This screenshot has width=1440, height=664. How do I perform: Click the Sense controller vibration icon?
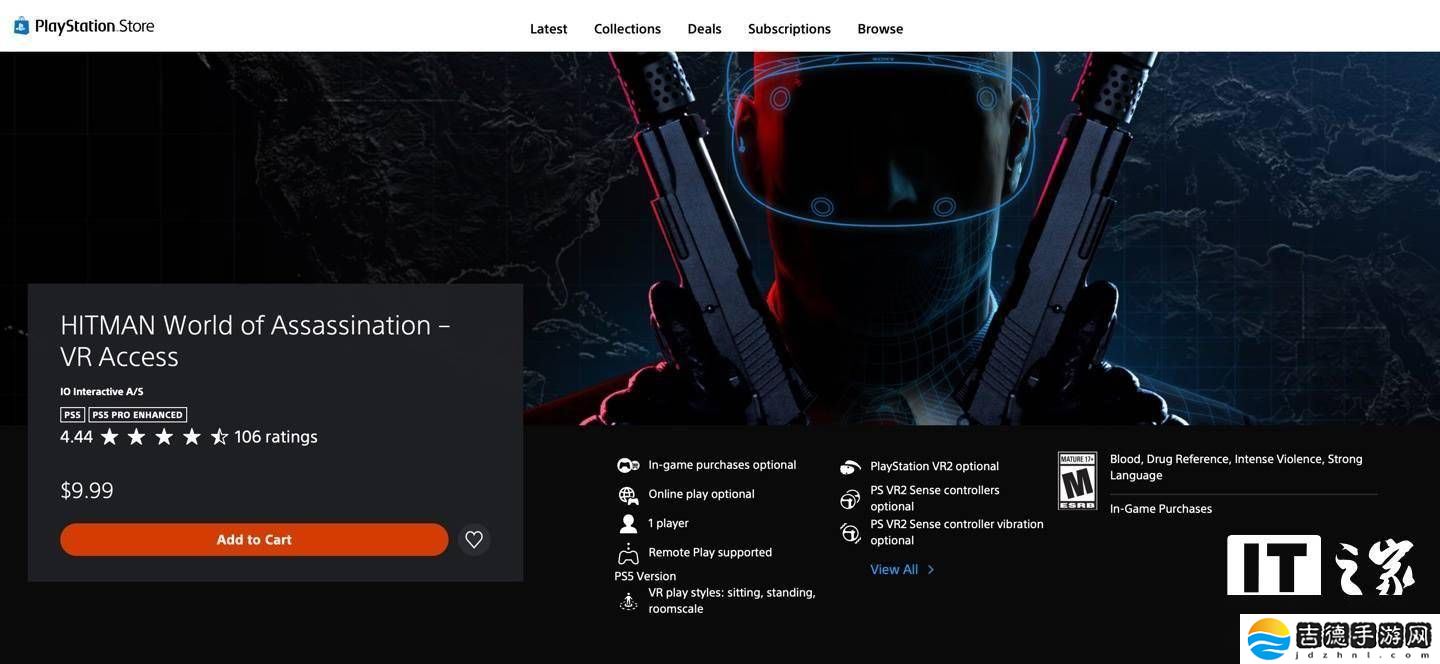(850, 533)
